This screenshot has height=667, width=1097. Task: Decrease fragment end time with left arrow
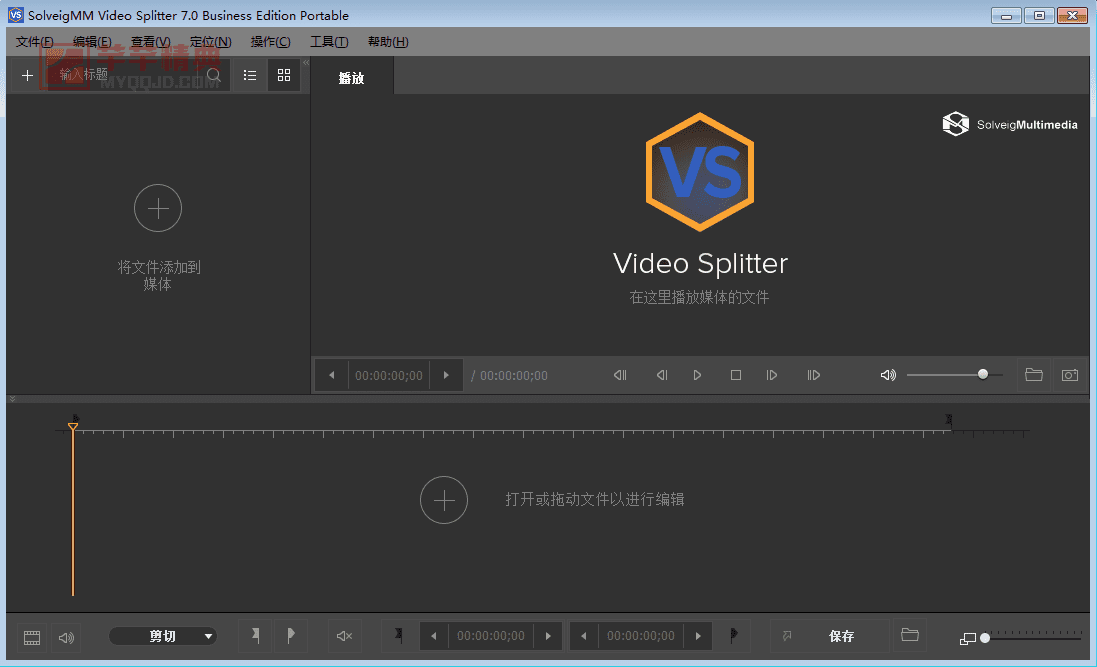[x=583, y=636]
